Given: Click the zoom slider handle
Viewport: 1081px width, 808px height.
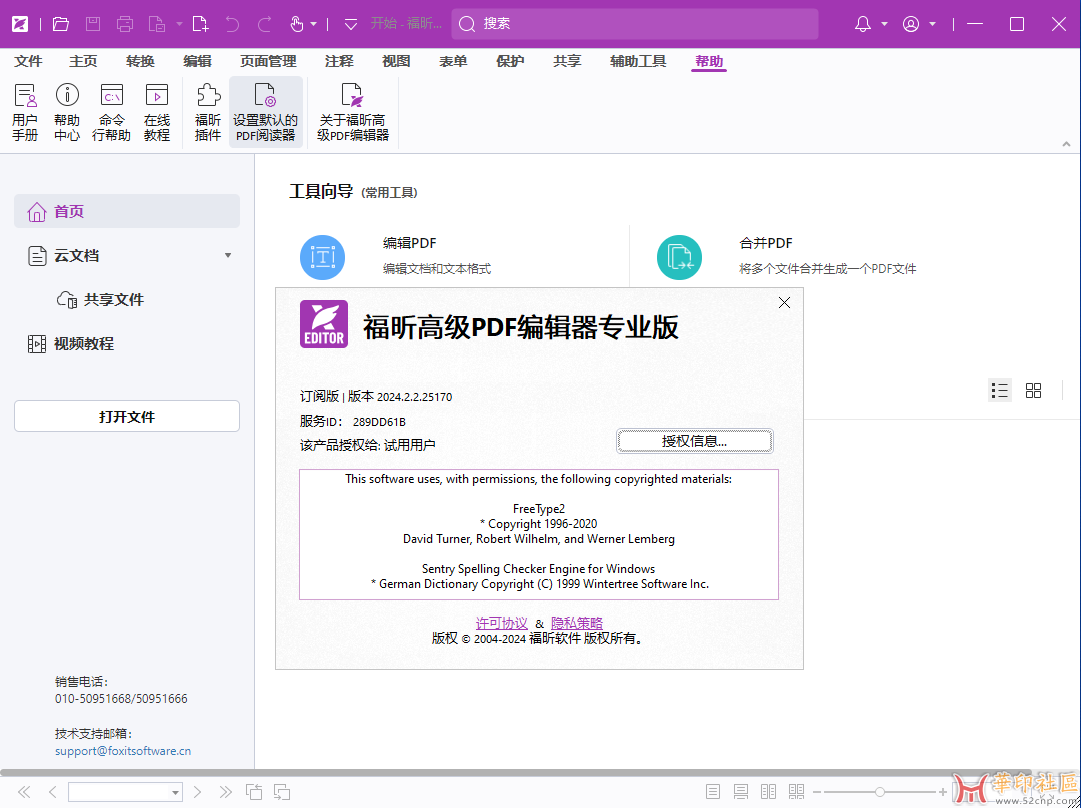Looking at the screenshot, I should (x=880, y=791).
